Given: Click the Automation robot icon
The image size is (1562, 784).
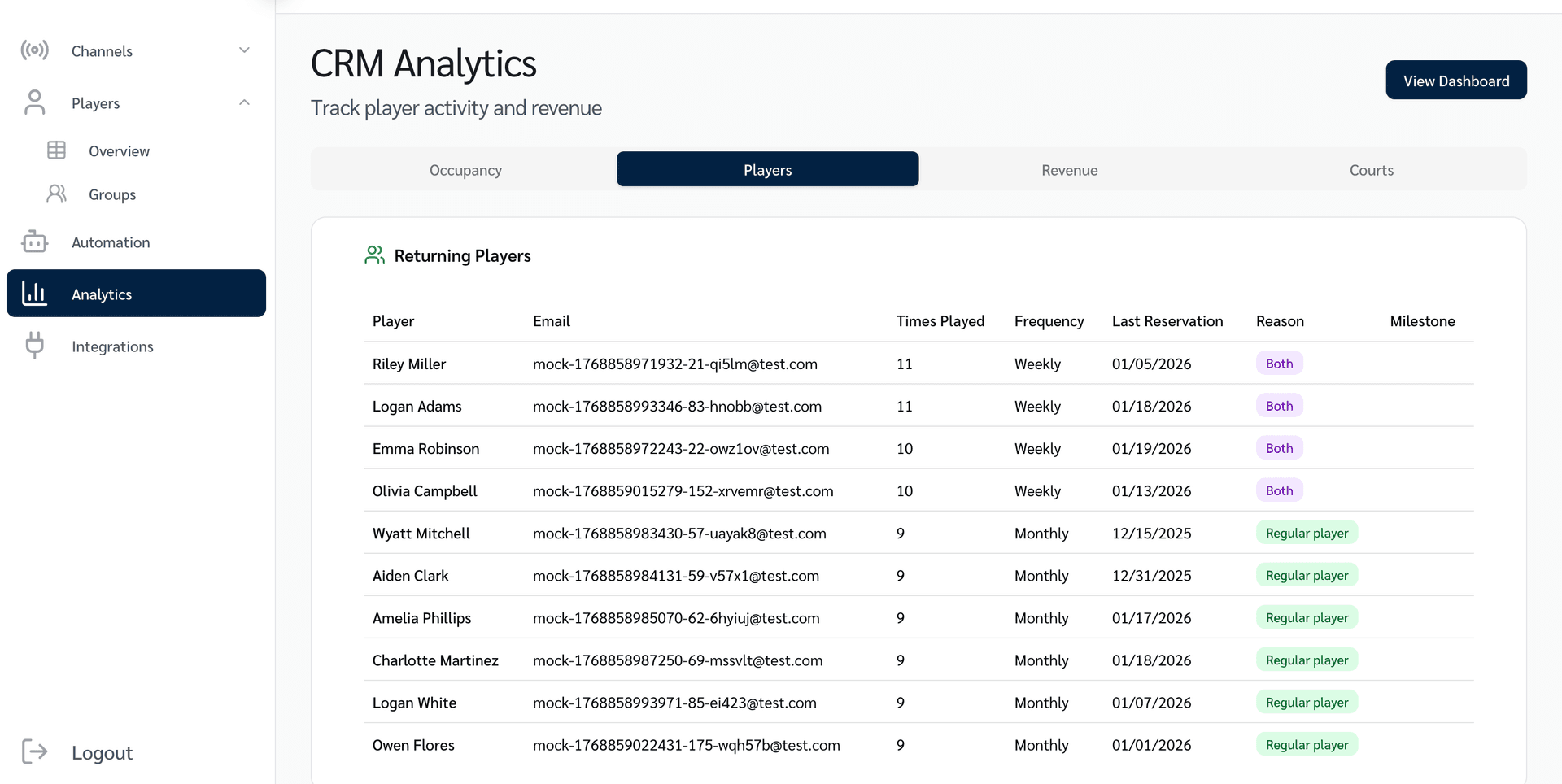Looking at the screenshot, I should (34, 242).
